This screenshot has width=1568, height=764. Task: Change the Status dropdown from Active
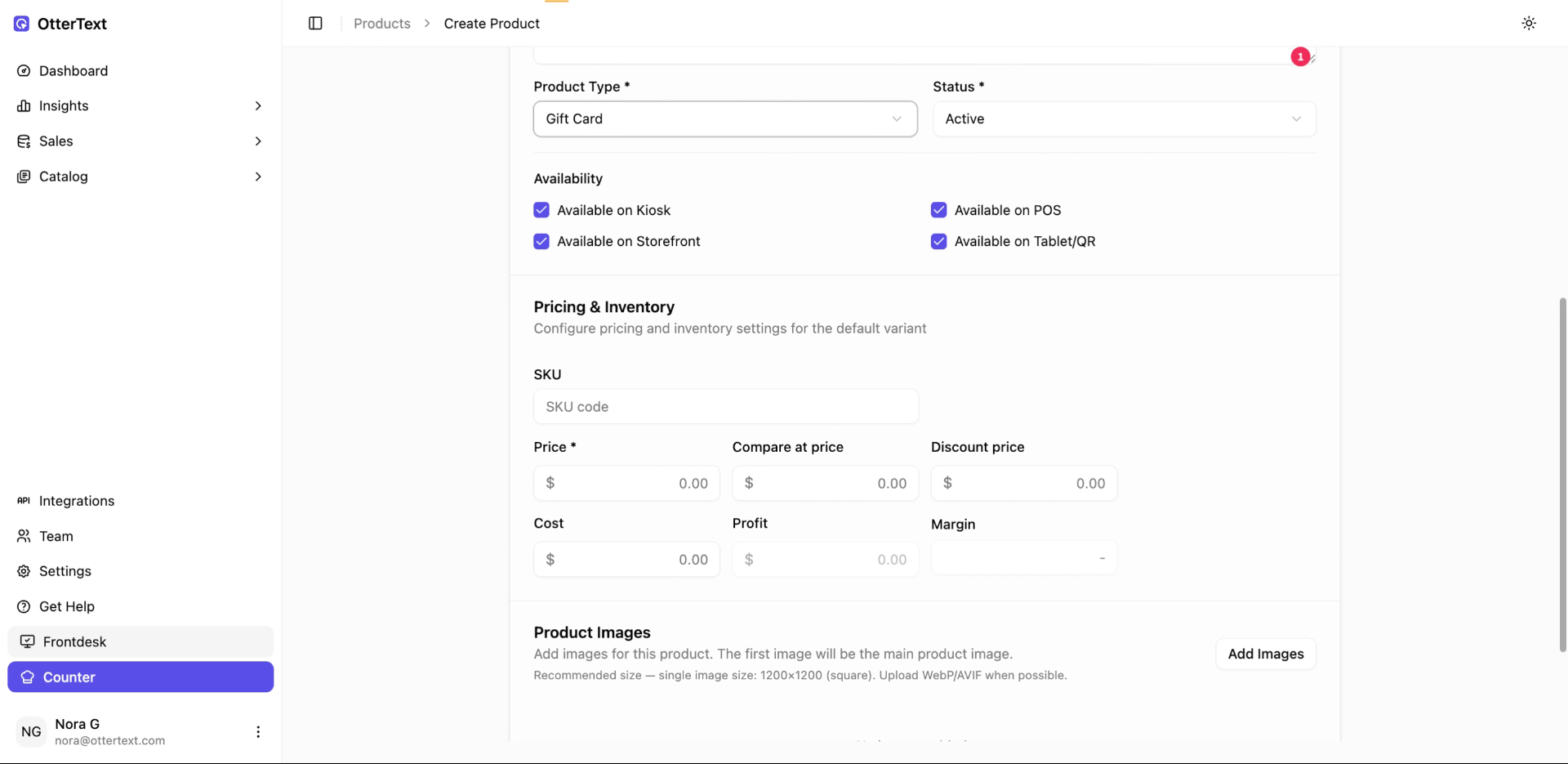click(1123, 118)
